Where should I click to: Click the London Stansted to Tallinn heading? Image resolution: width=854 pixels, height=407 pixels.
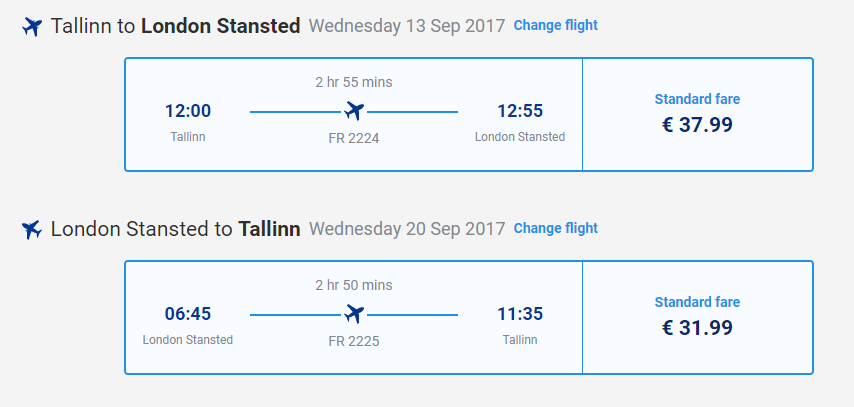point(175,229)
